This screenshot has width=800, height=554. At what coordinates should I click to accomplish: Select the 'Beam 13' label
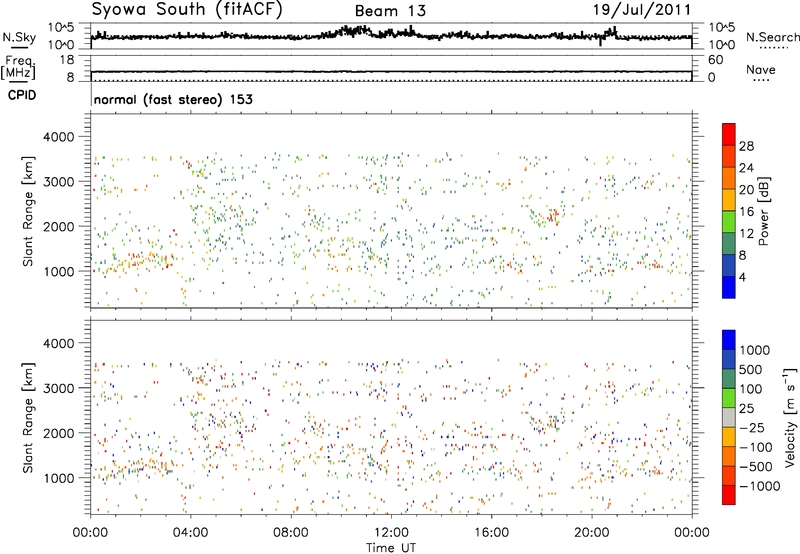[390, 11]
